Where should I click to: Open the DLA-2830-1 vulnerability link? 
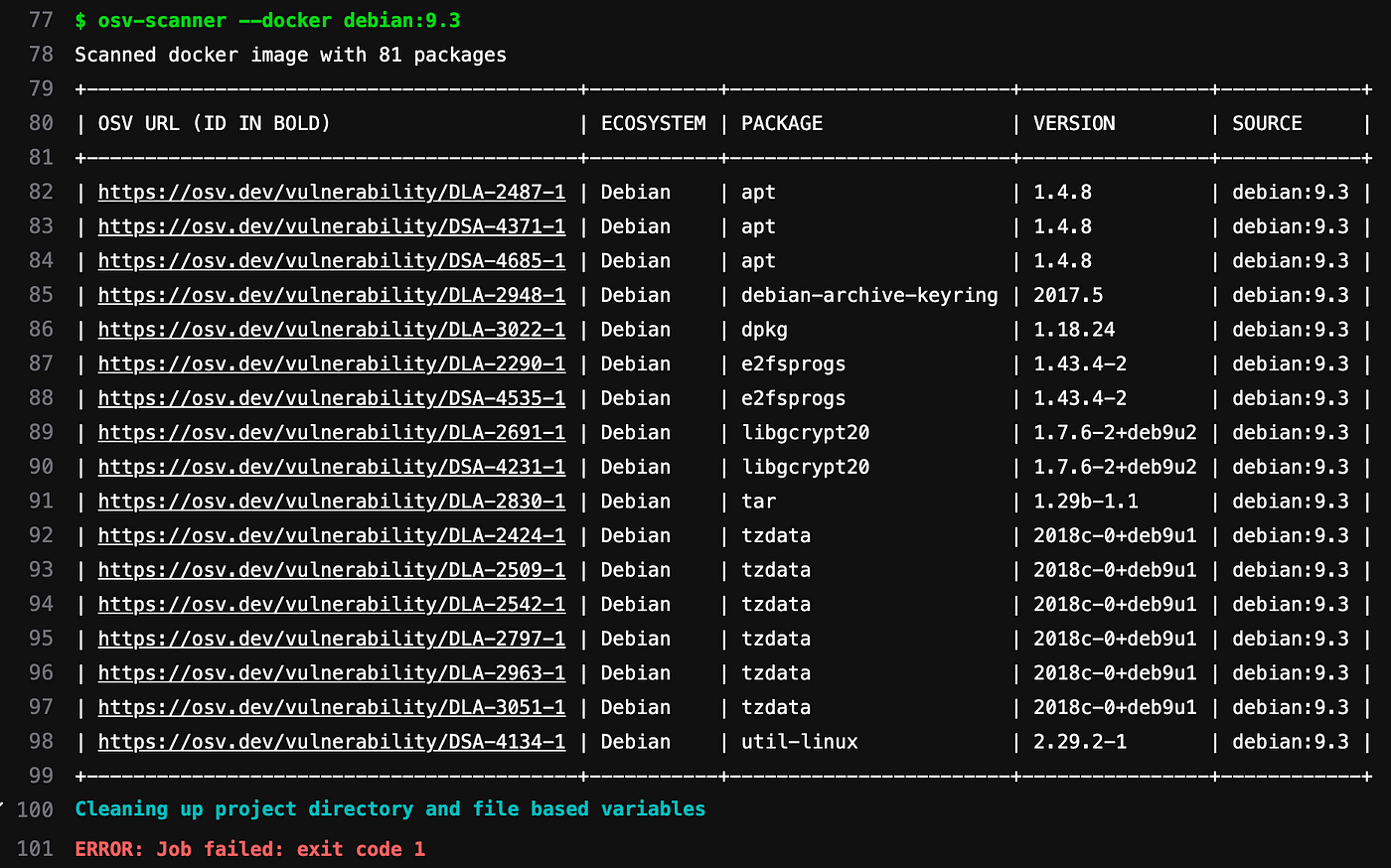[x=332, y=501]
